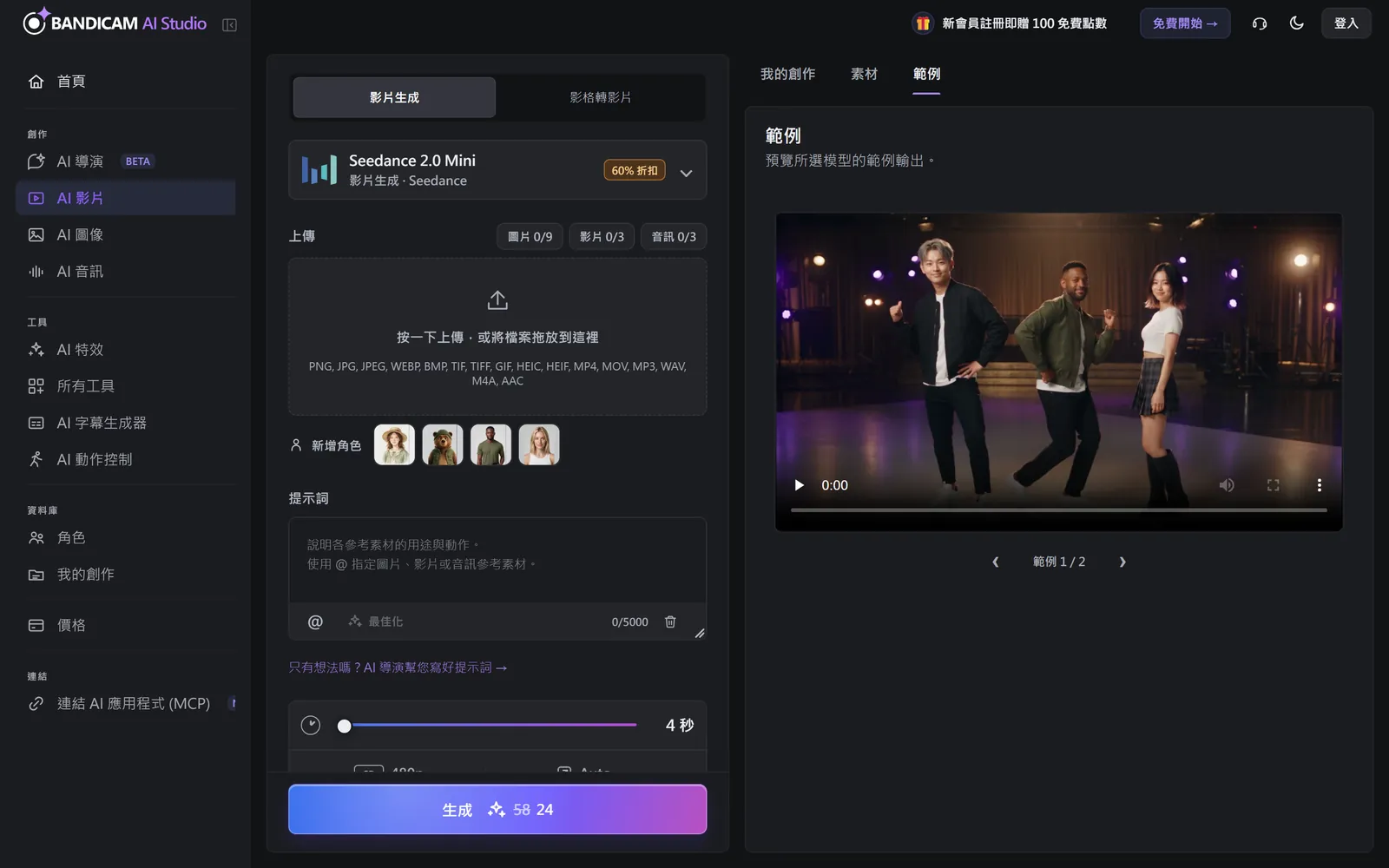Viewport: 1389px width, 868px height.
Task: Click the duration clock icon
Action: 311,725
